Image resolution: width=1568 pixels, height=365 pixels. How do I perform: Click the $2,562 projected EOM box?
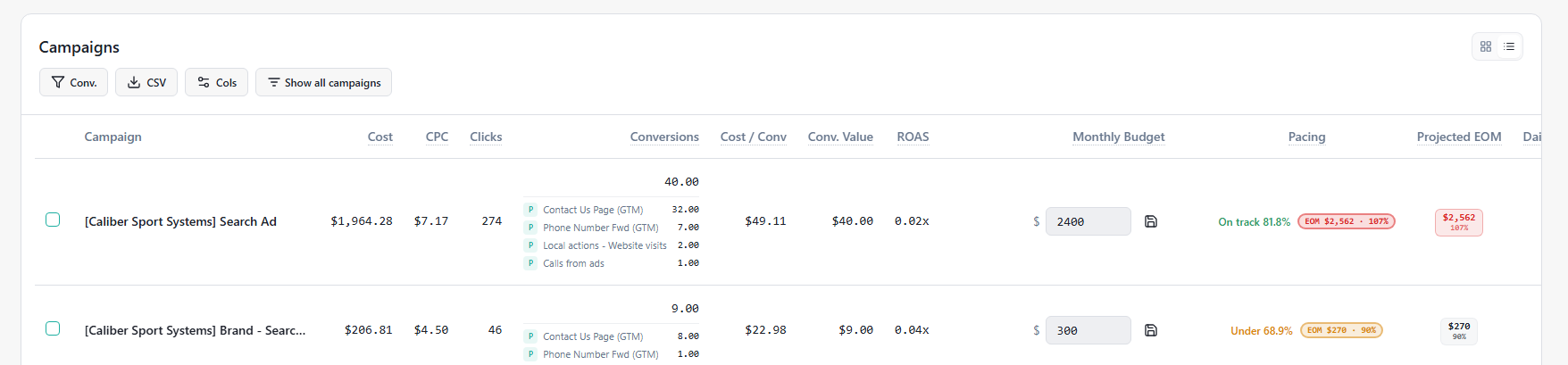click(x=1459, y=222)
